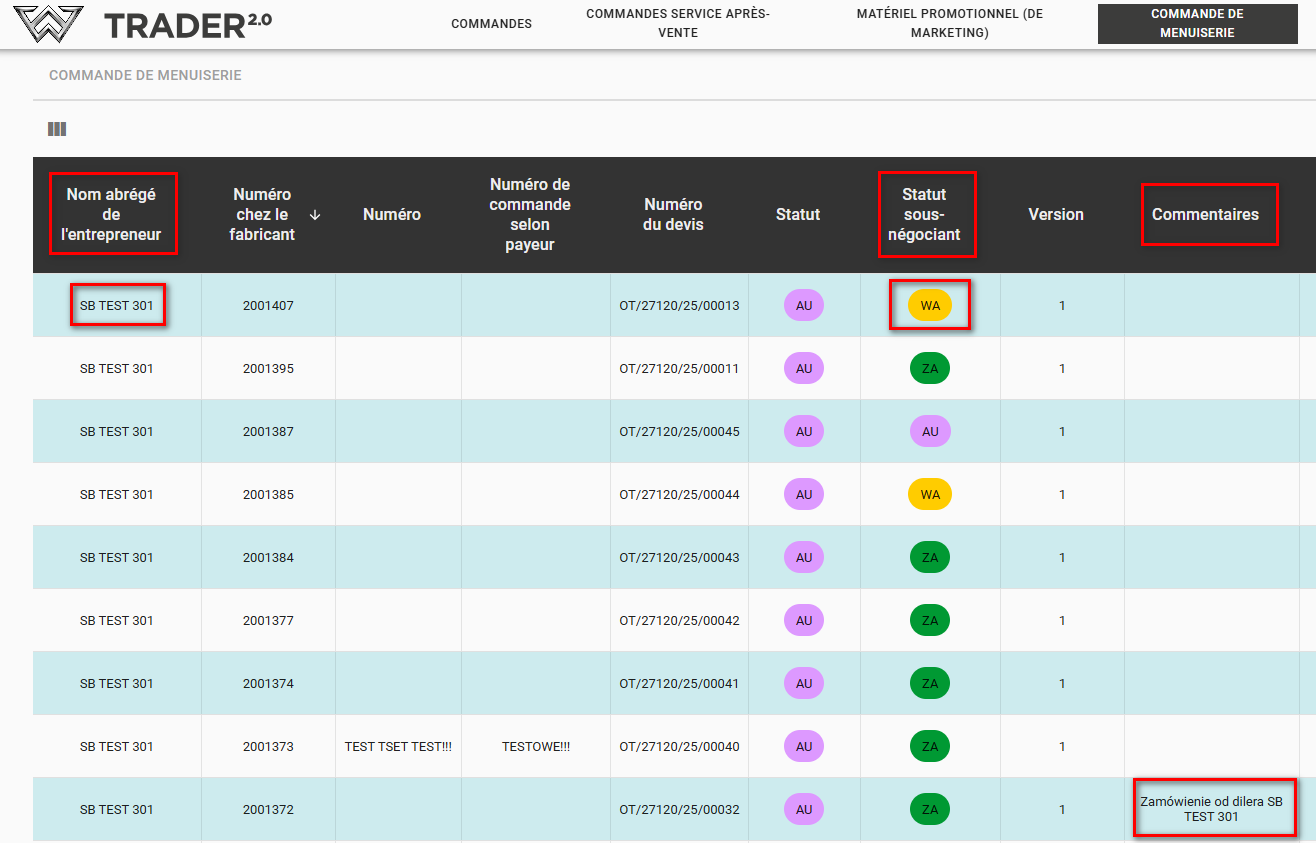Open the Commandes menu

point(491,24)
